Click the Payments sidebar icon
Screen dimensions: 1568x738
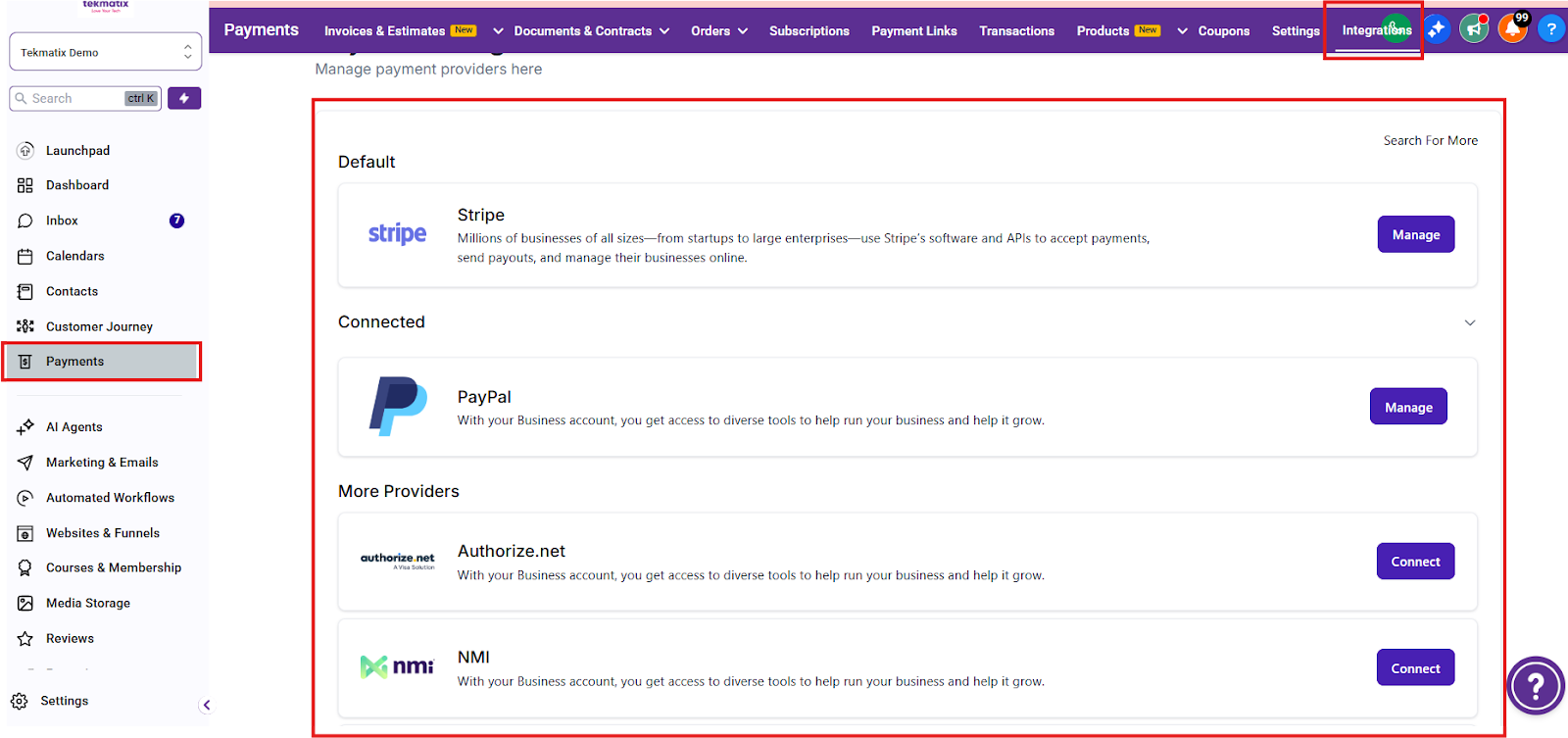point(25,362)
